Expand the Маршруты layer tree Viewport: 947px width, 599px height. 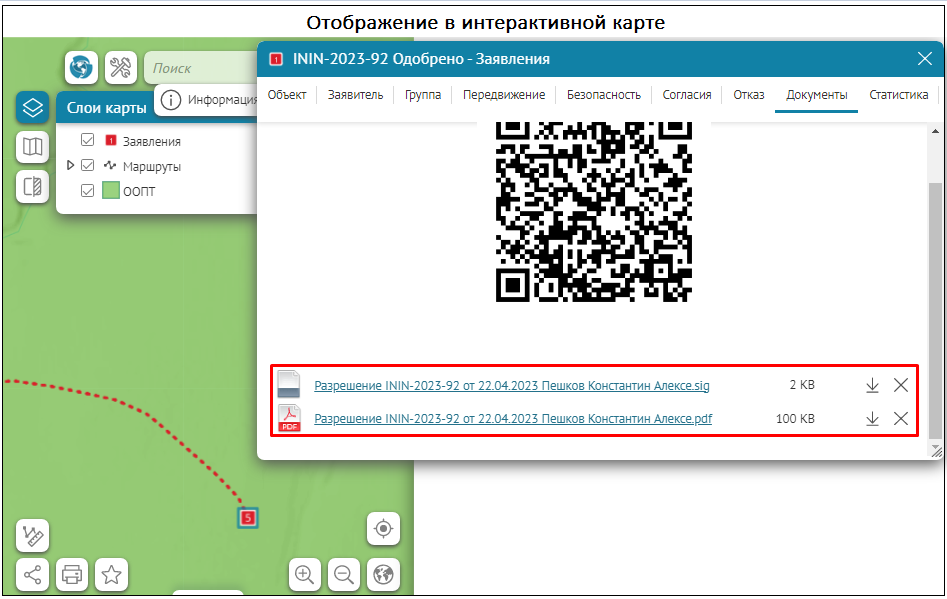(x=70, y=166)
